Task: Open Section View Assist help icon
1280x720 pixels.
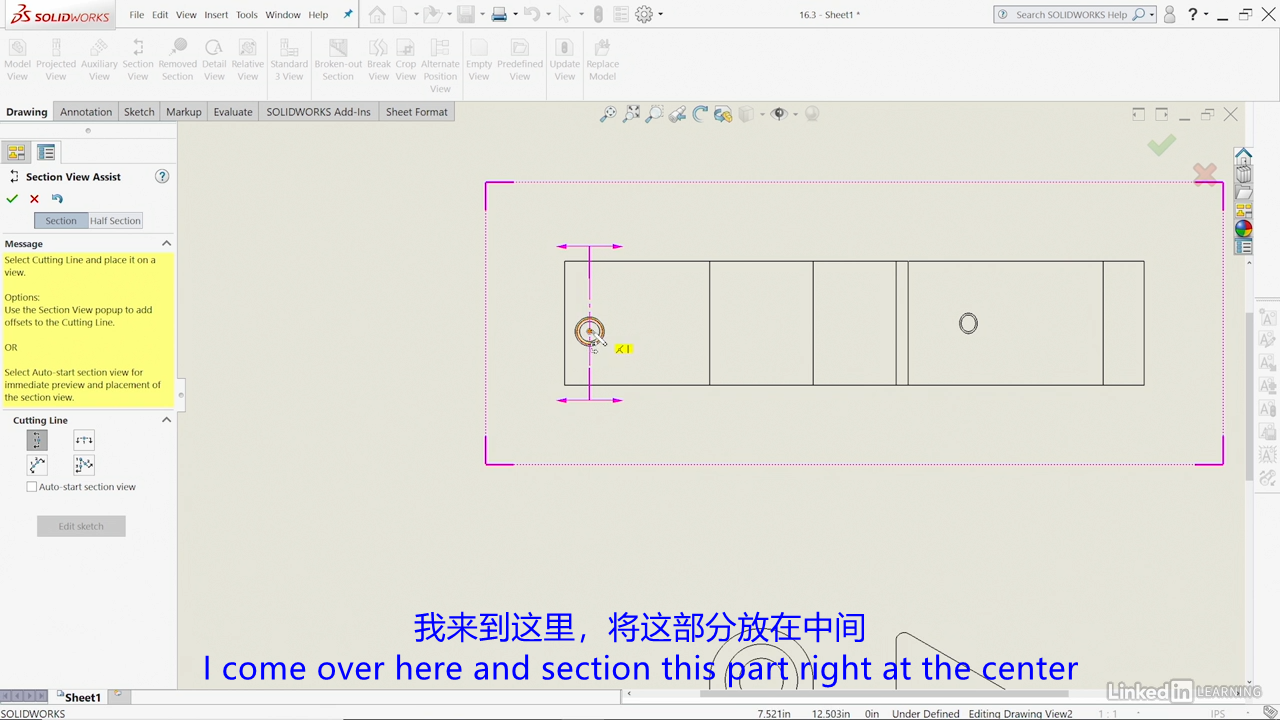Action: 162,176
